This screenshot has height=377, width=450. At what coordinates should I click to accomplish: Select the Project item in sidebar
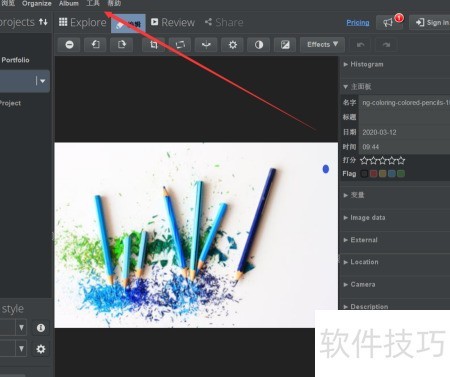(x=10, y=103)
